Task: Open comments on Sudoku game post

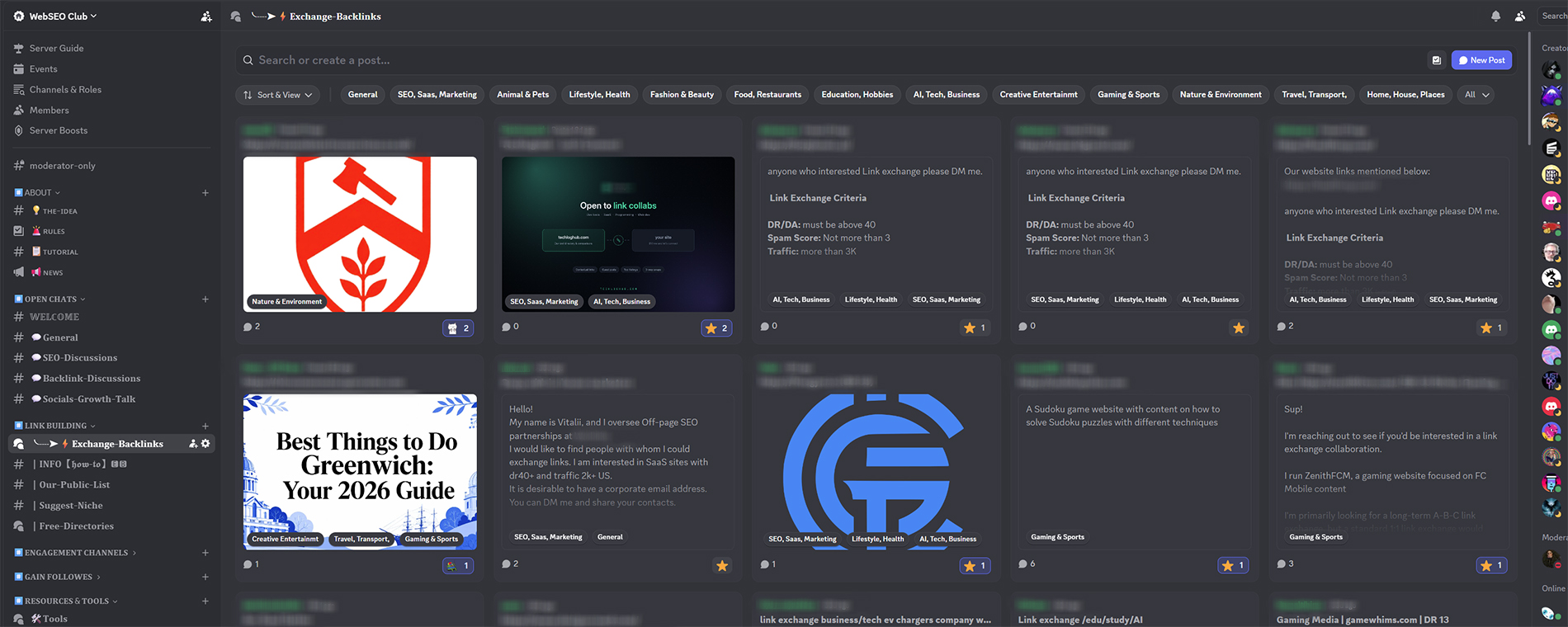Action: click(1027, 564)
